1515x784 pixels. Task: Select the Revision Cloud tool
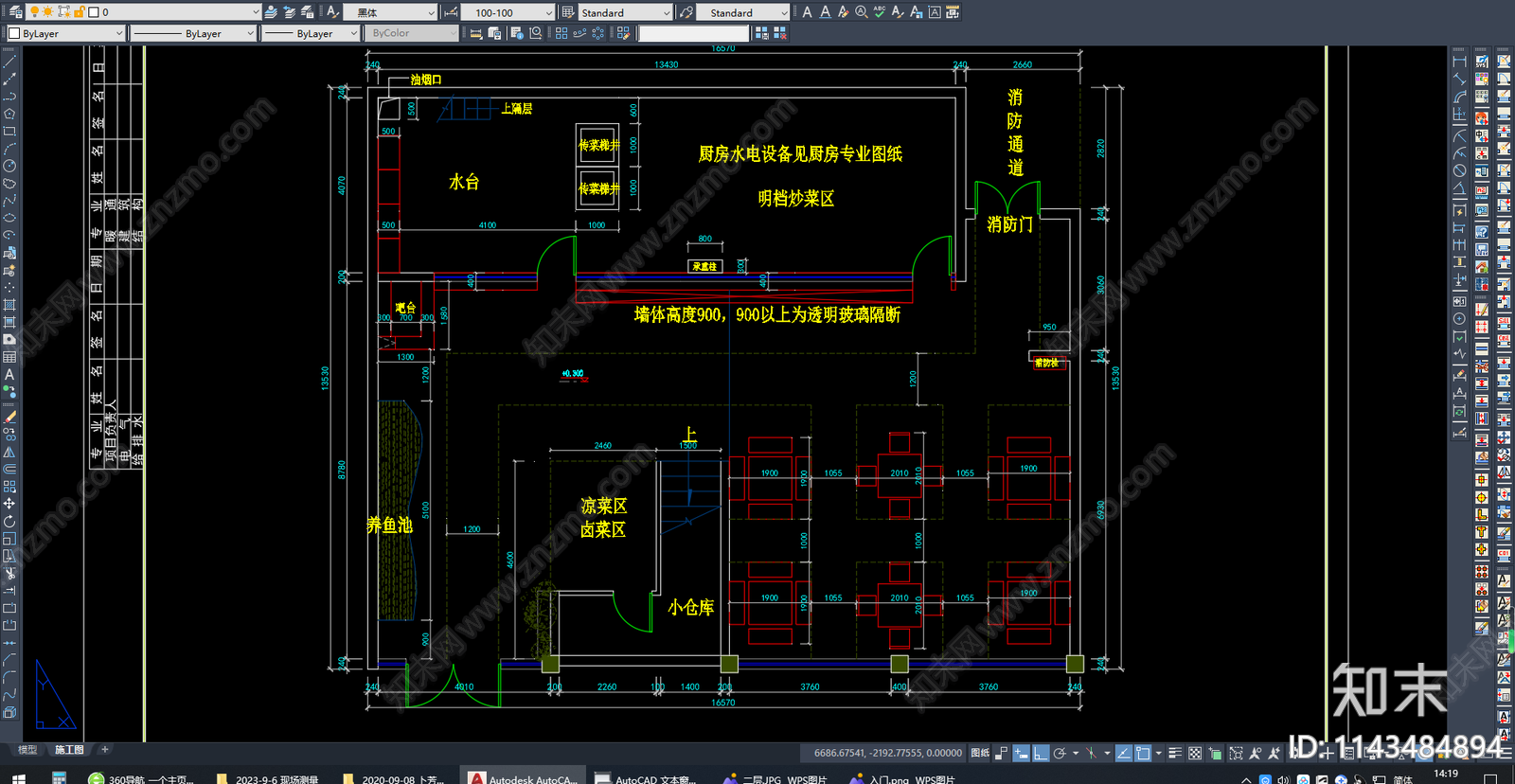click(x=9, y=183)
